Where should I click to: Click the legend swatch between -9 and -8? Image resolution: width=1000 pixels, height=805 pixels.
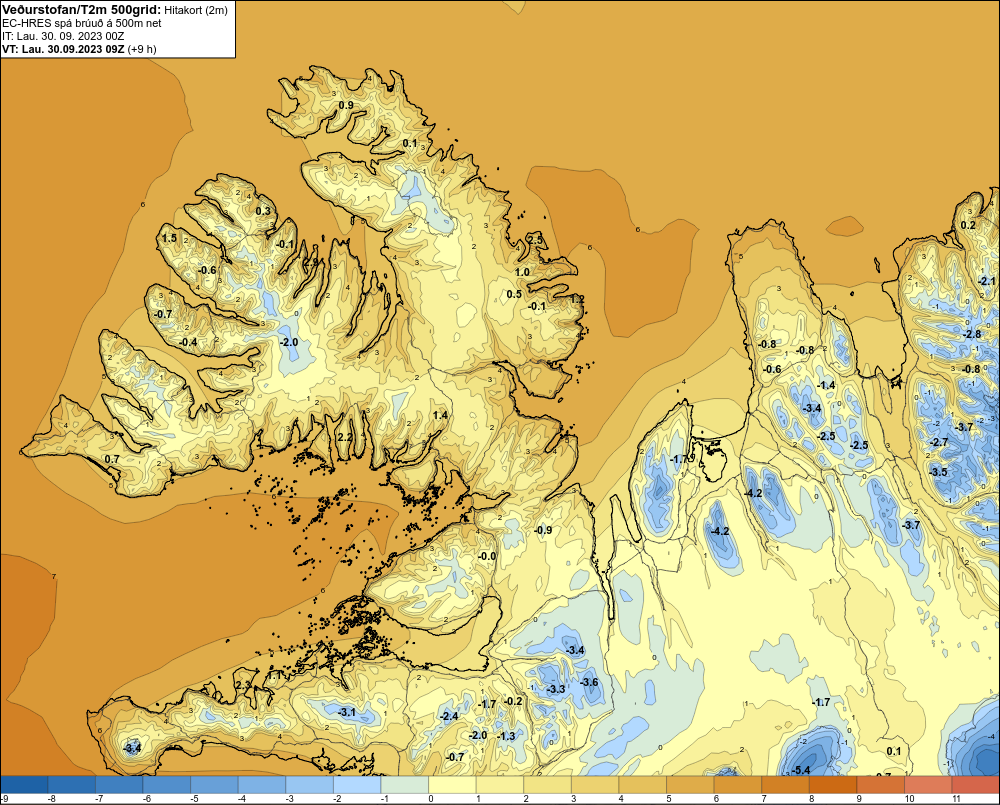24,785
